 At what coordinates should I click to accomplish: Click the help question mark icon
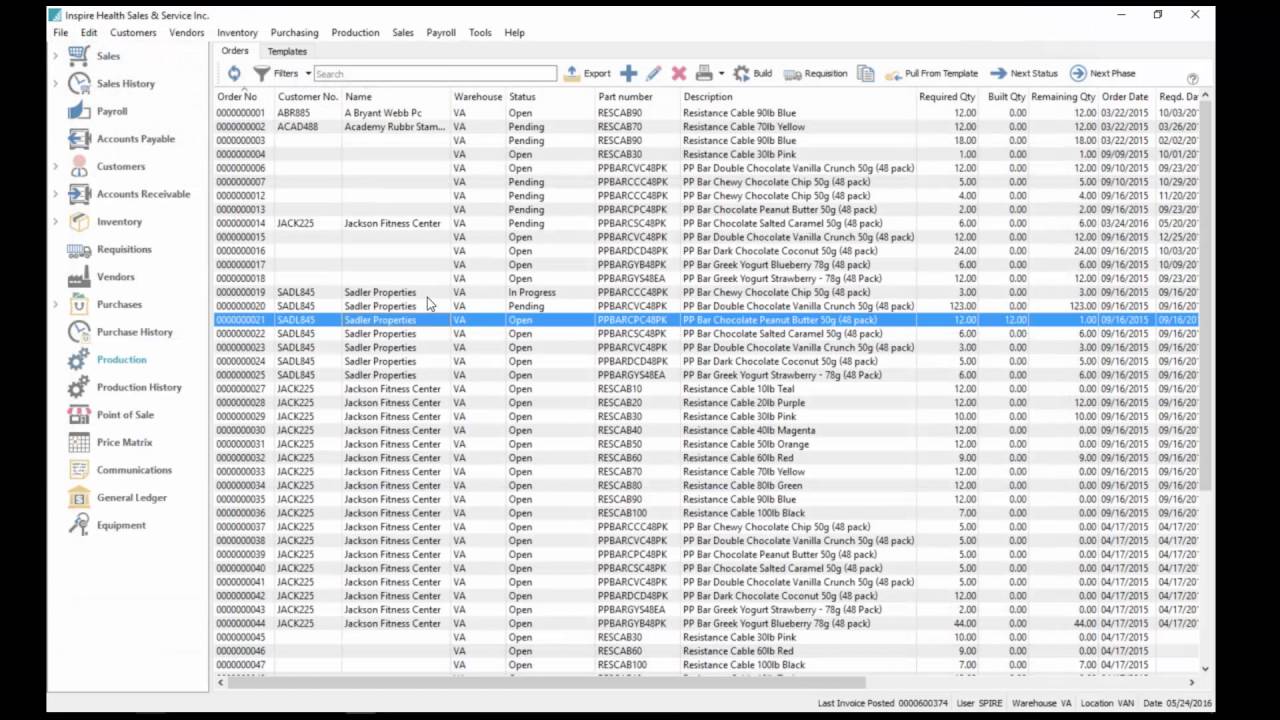tap(1192, 78)
